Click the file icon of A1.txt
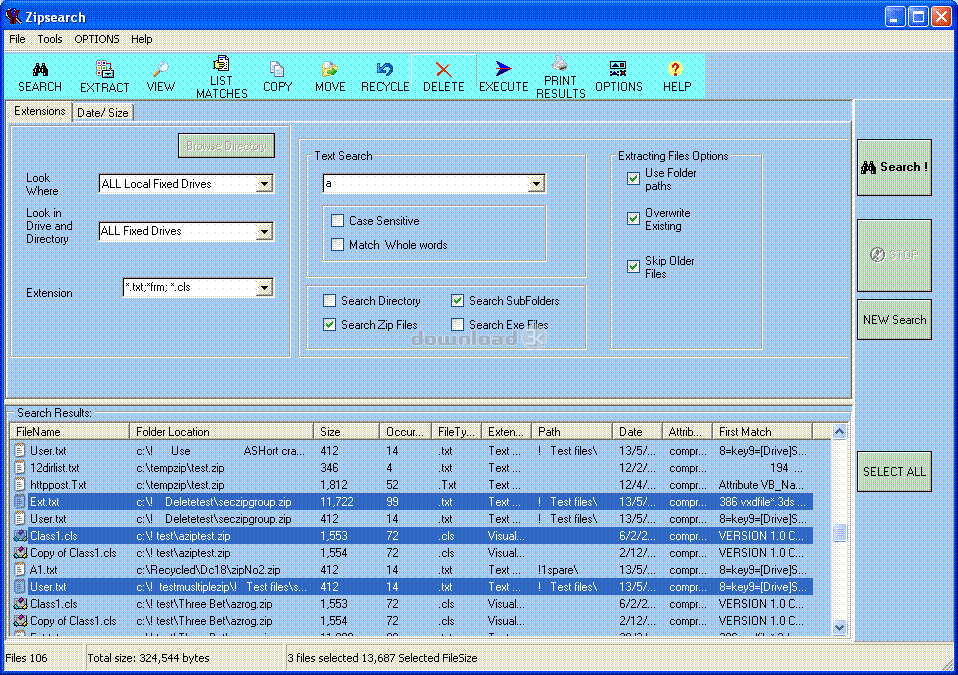 (x=20, y=569)
